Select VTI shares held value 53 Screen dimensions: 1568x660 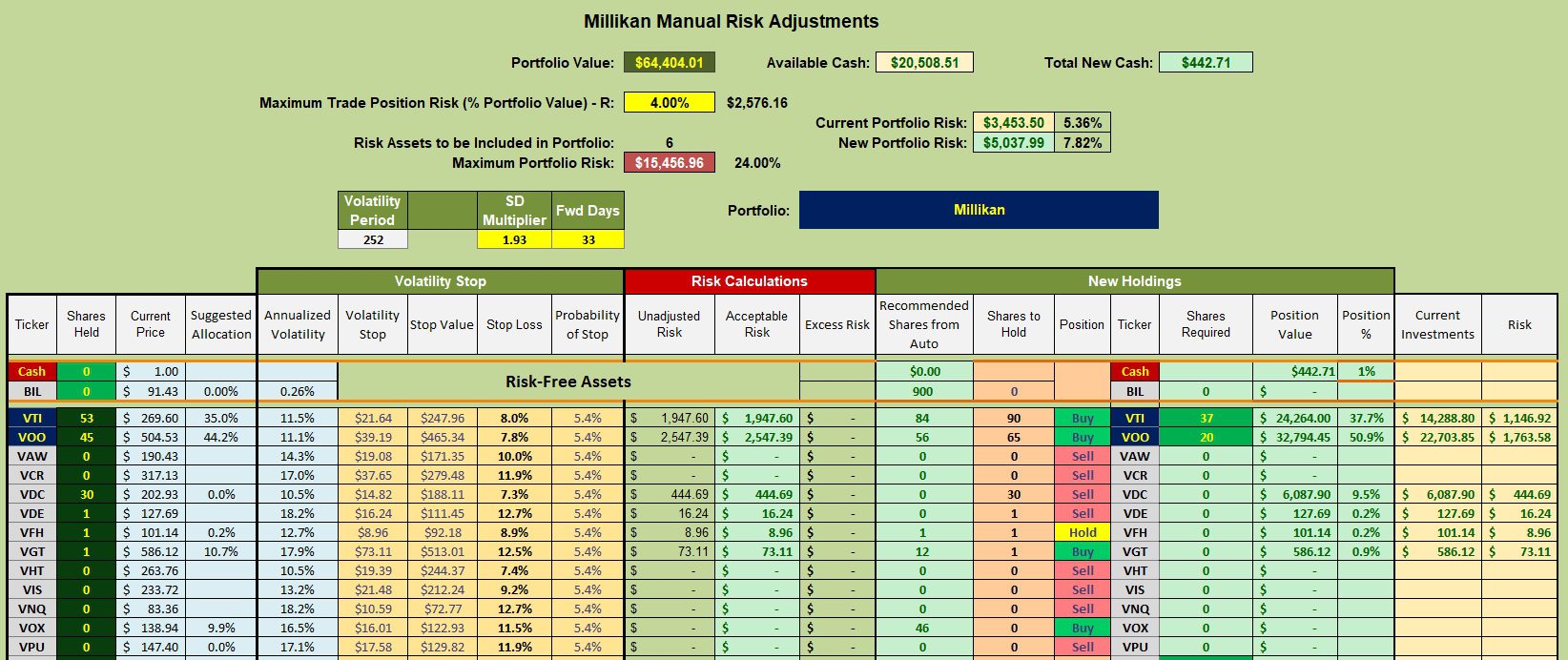(87, 418)
